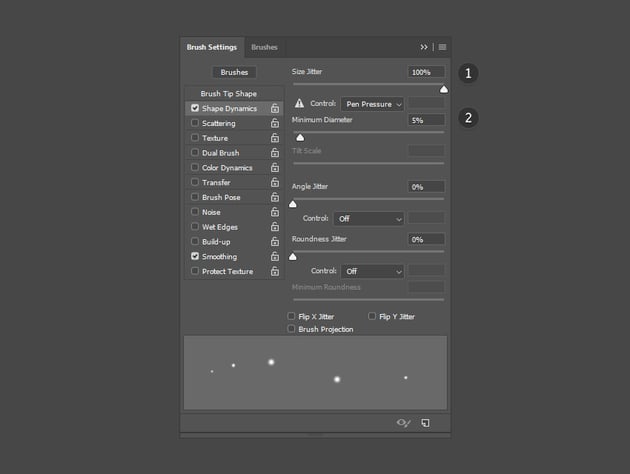This screenshot has height=474, width=630.
Task: Toggle the lock icon beside Texture
Action: (x=275, y=138)
